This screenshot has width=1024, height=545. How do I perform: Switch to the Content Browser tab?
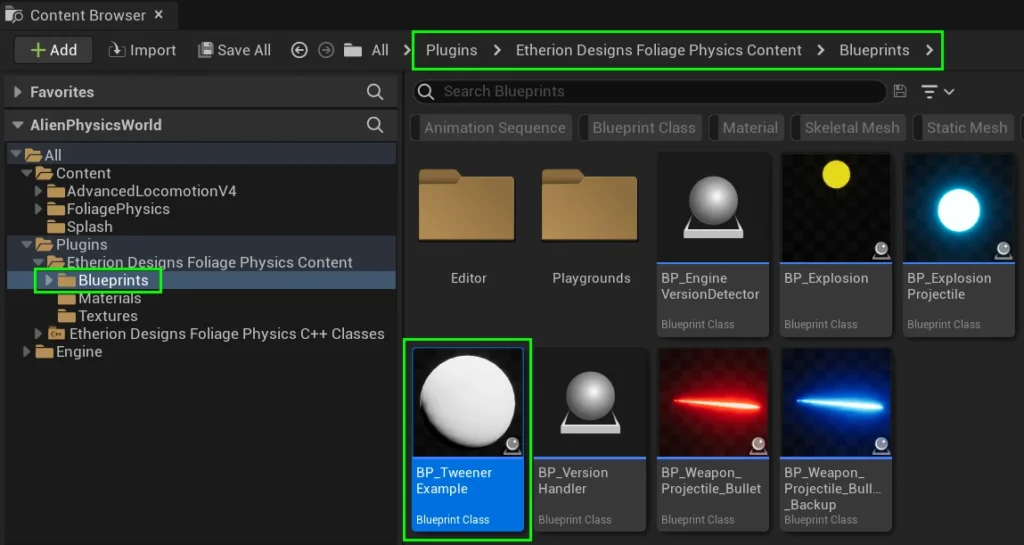[x=88, y=16]
